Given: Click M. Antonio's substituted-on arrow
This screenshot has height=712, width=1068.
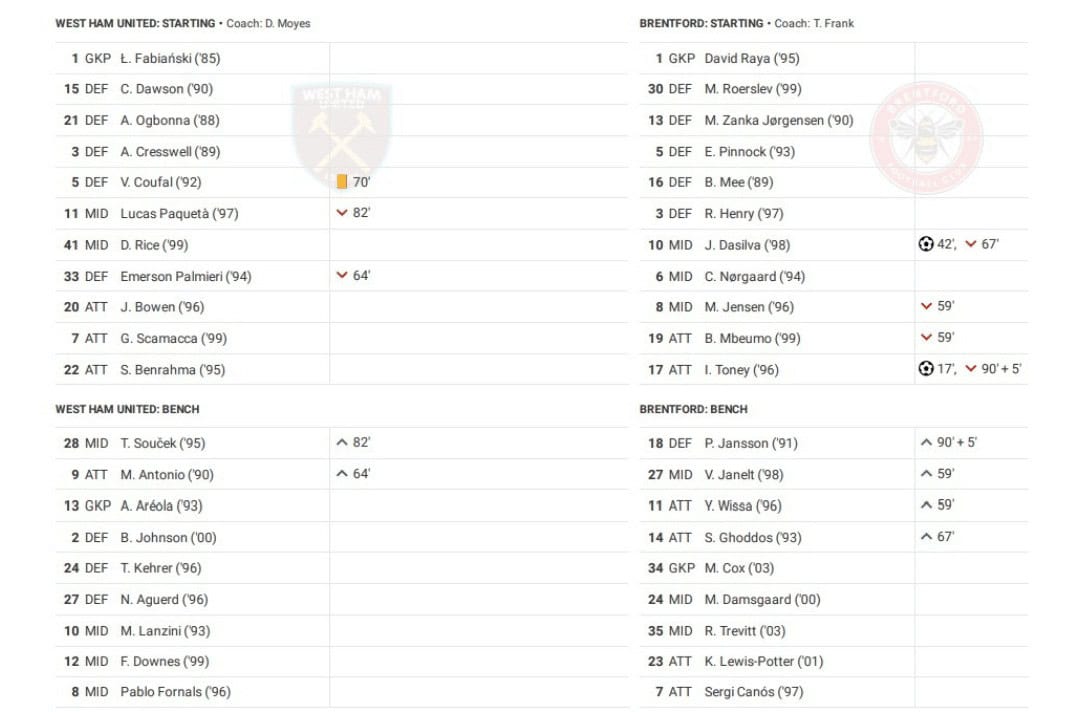Looking at the screenshot, I should [x=342, y=473].
